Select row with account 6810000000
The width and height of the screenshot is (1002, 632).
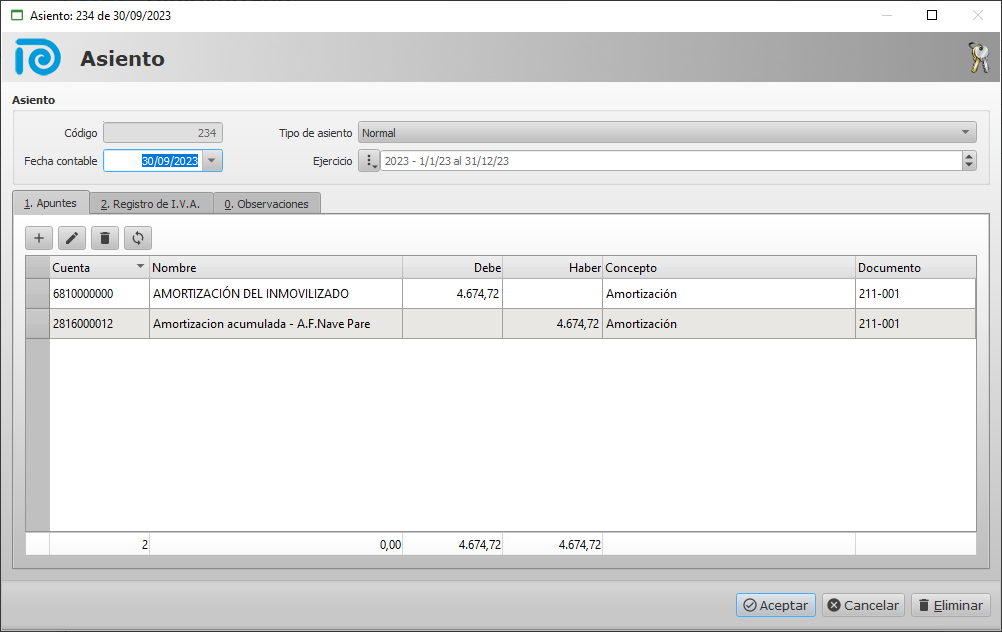click(98, 294)
